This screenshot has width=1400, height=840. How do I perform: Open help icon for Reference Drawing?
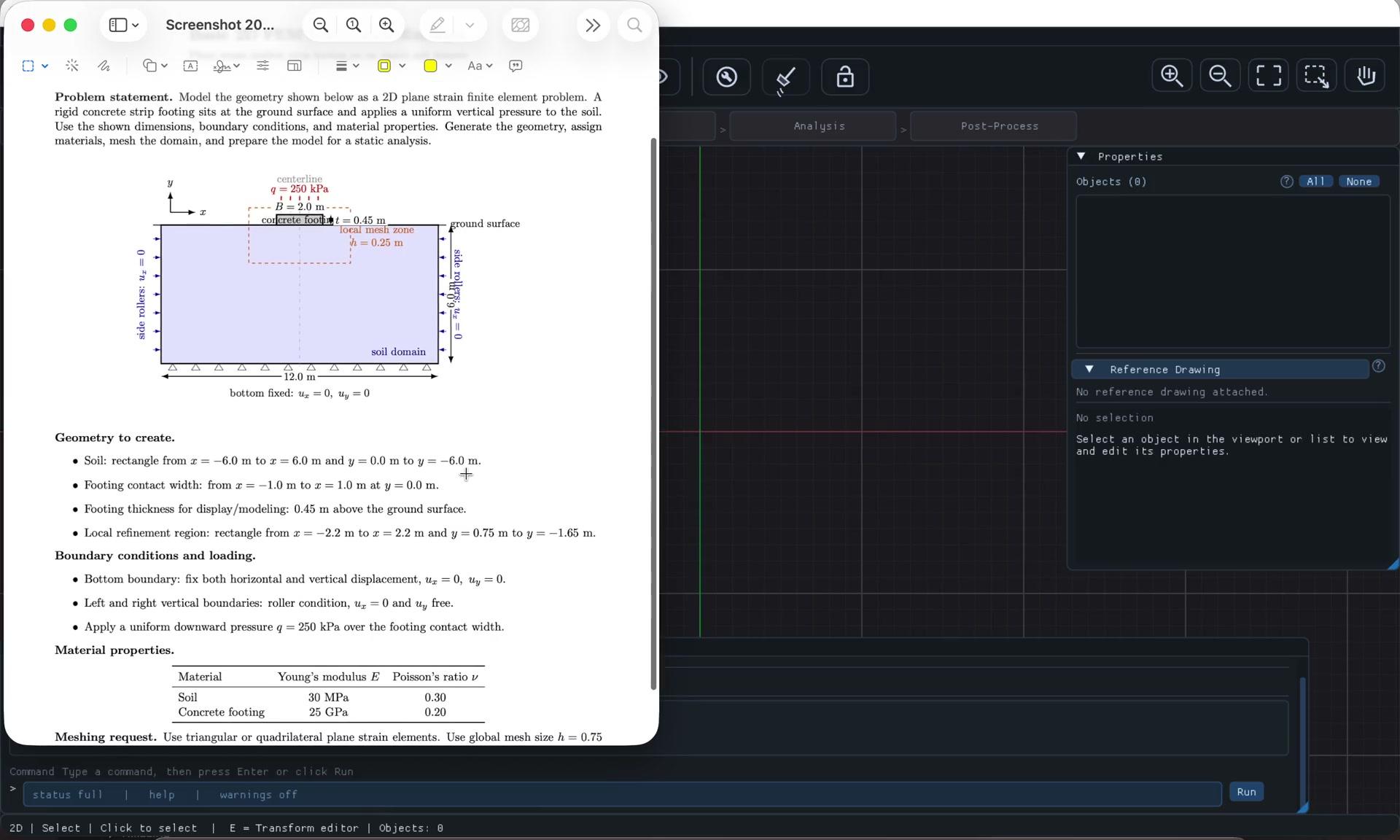click(x=1378, y=366)
